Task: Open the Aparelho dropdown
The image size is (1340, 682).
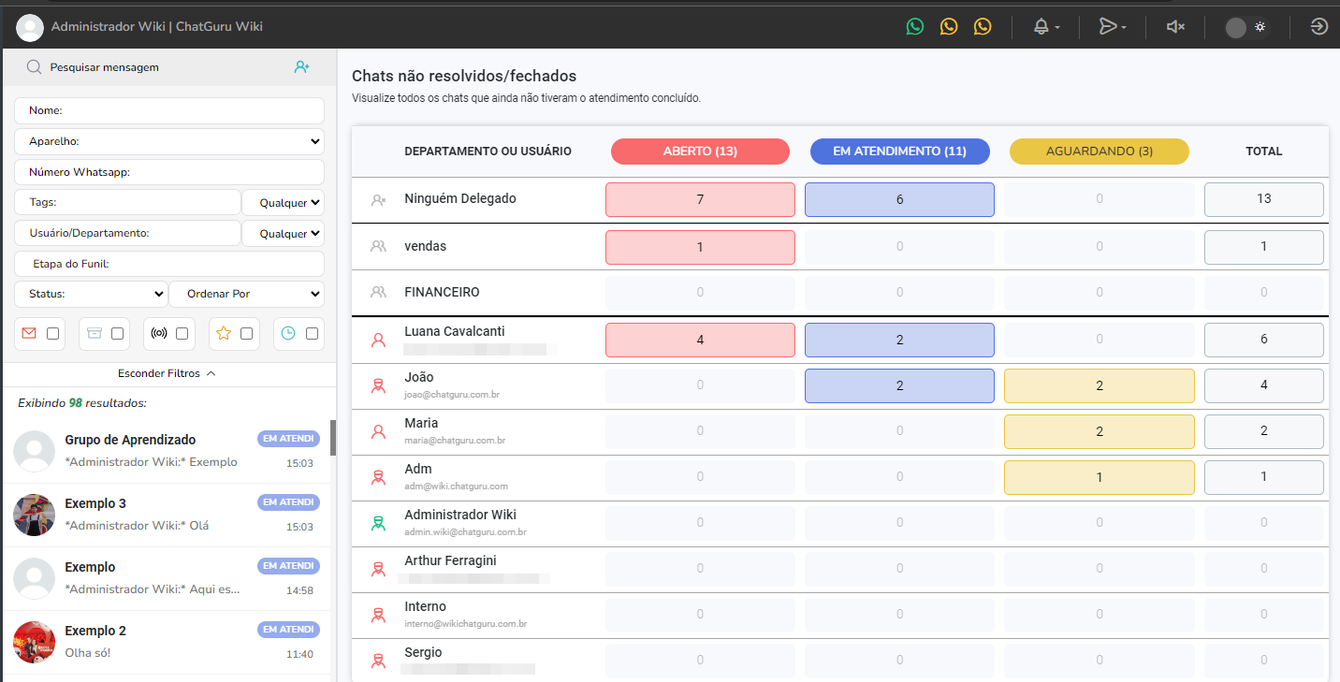Action: 170,142
